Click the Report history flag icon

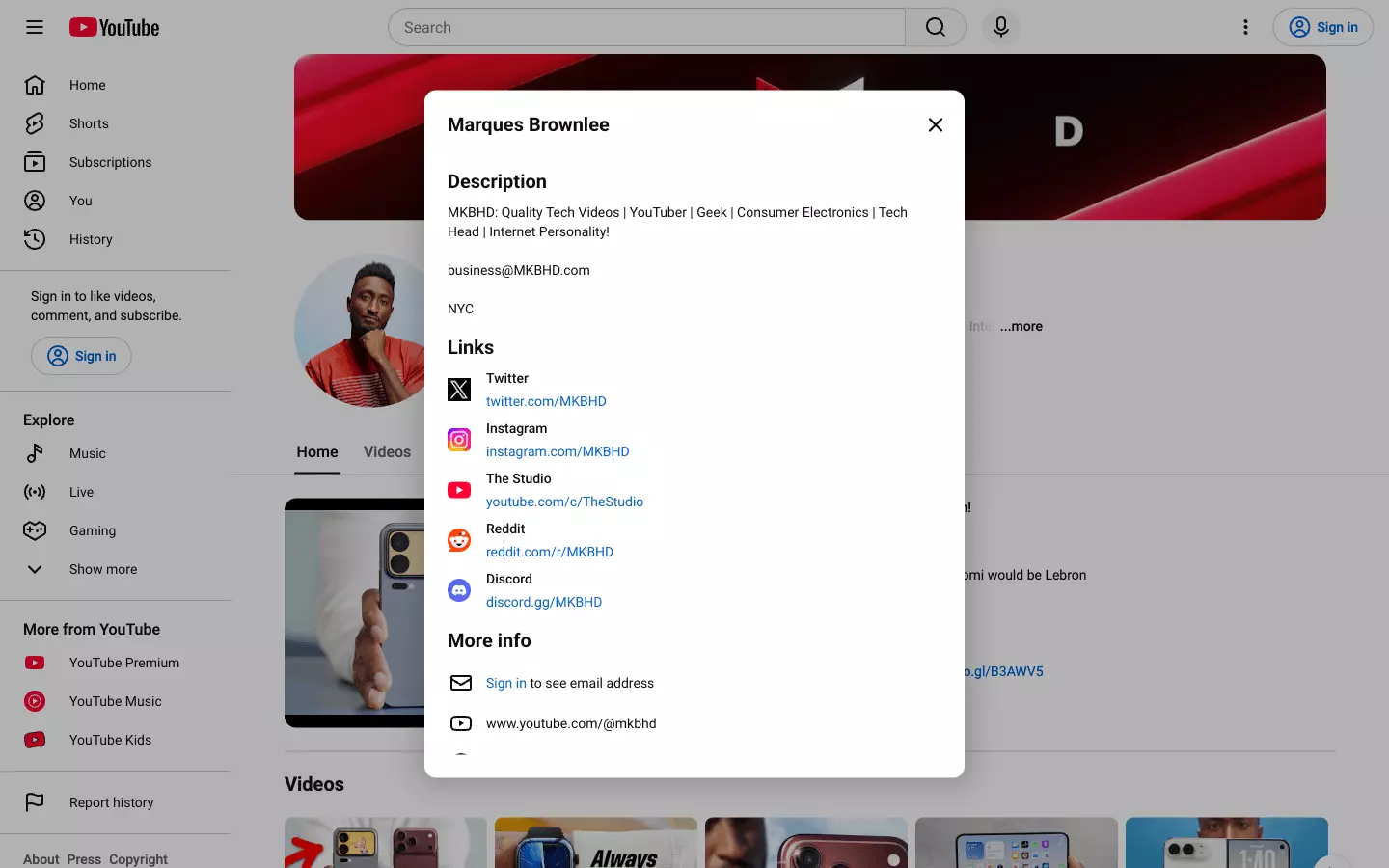(35, 802)
